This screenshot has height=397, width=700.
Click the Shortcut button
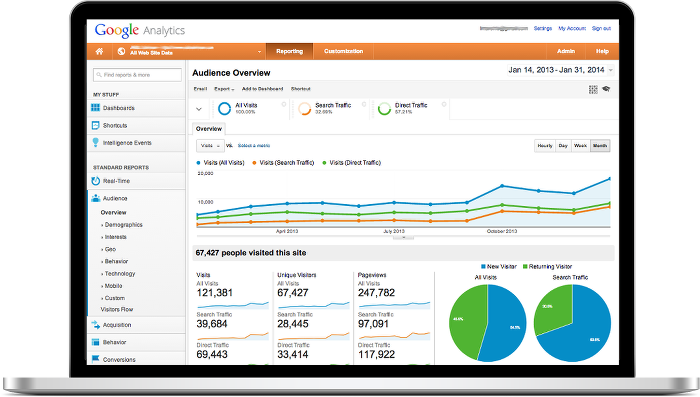[x=300, y=89]
